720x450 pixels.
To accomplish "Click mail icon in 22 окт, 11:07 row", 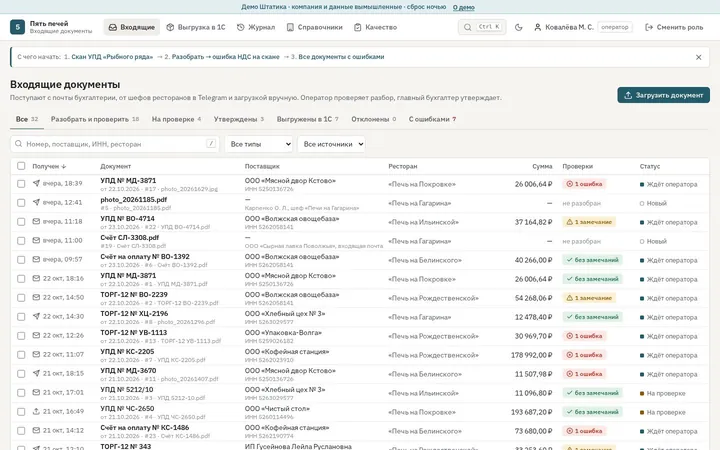I will click(x=36, y=354).
